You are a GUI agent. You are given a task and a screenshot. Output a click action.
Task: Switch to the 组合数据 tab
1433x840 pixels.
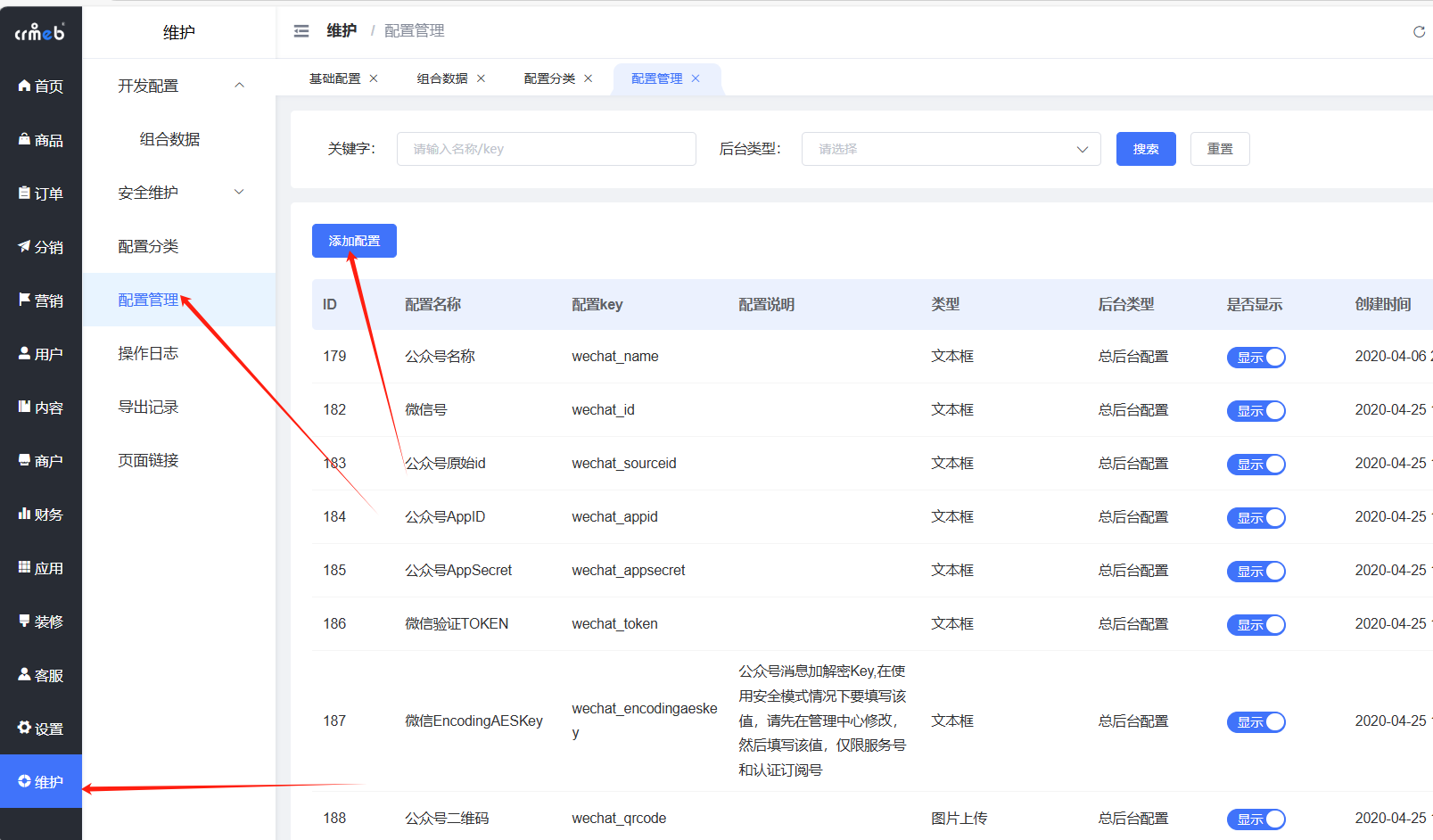(442, 78)
